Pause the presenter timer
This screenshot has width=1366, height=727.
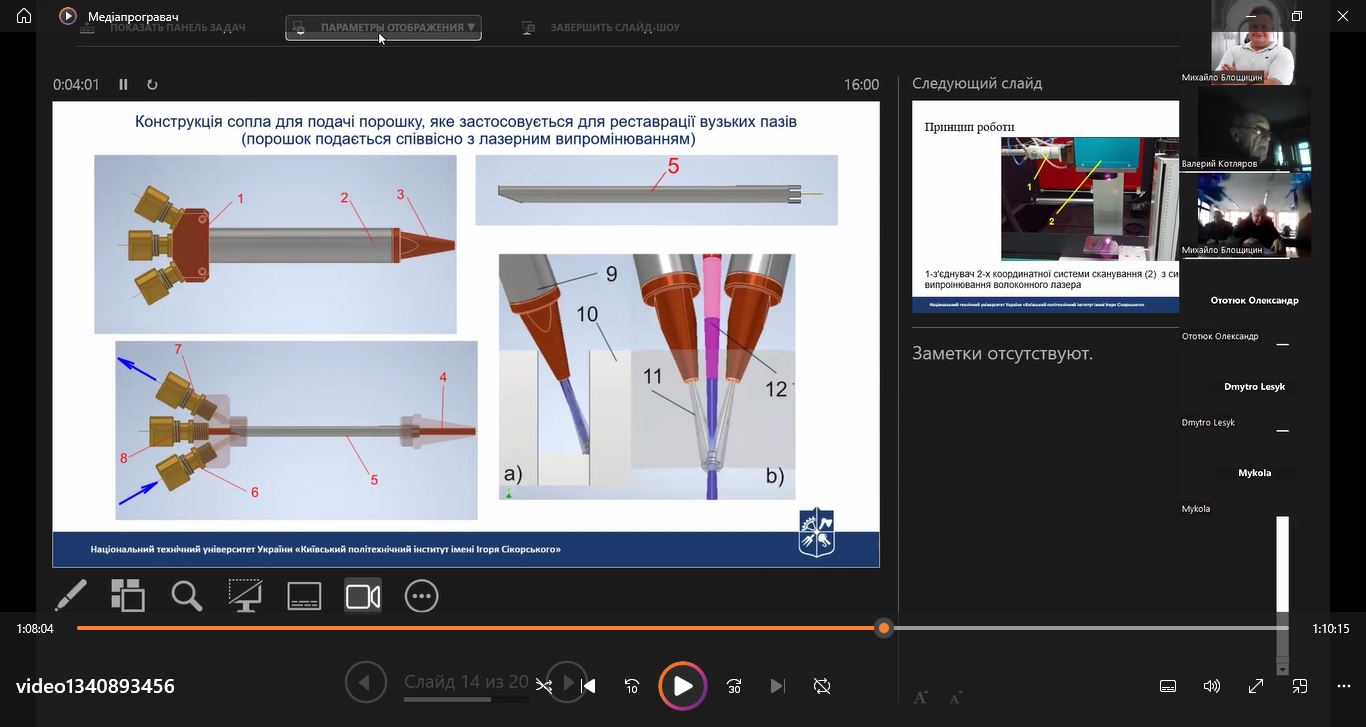point(124,85)
